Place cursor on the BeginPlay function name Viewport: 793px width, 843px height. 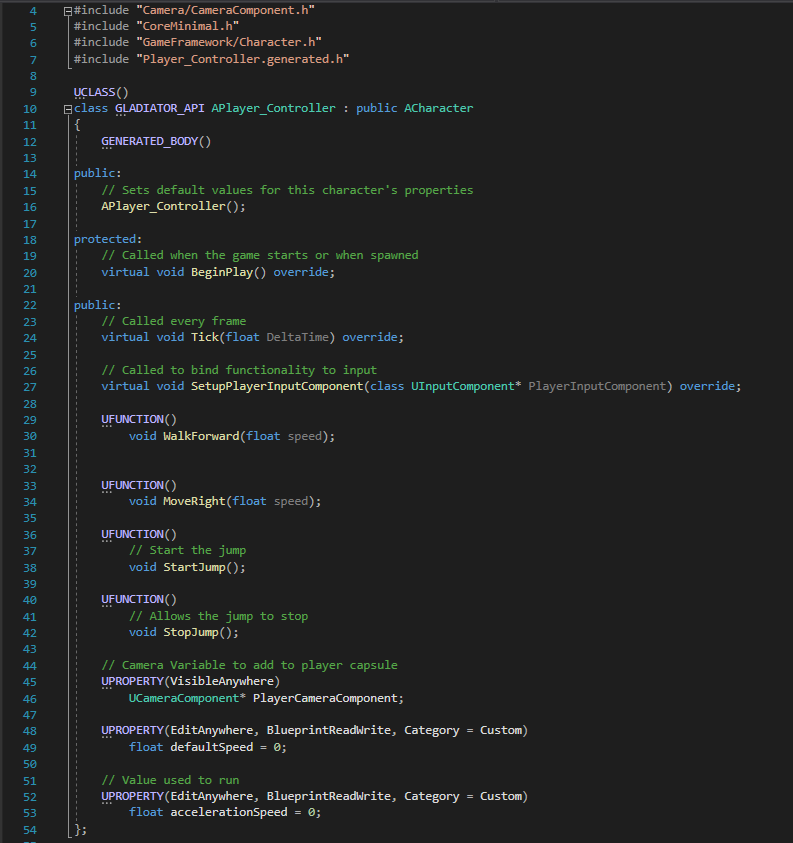point(222,272)
